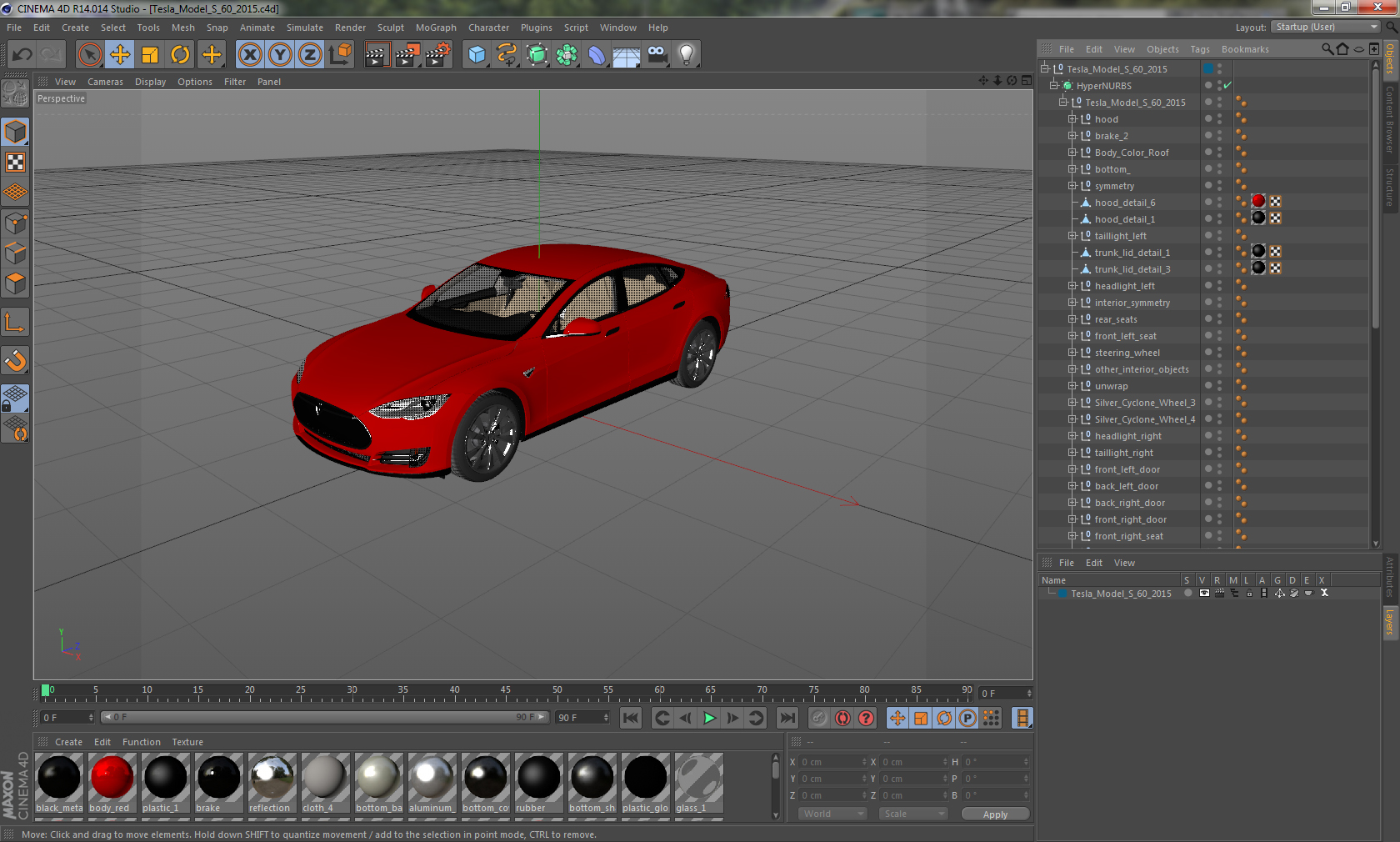Click the Undo arrow icon
The height and width of the screenshot is (842, 1400).
pos(22,55)
